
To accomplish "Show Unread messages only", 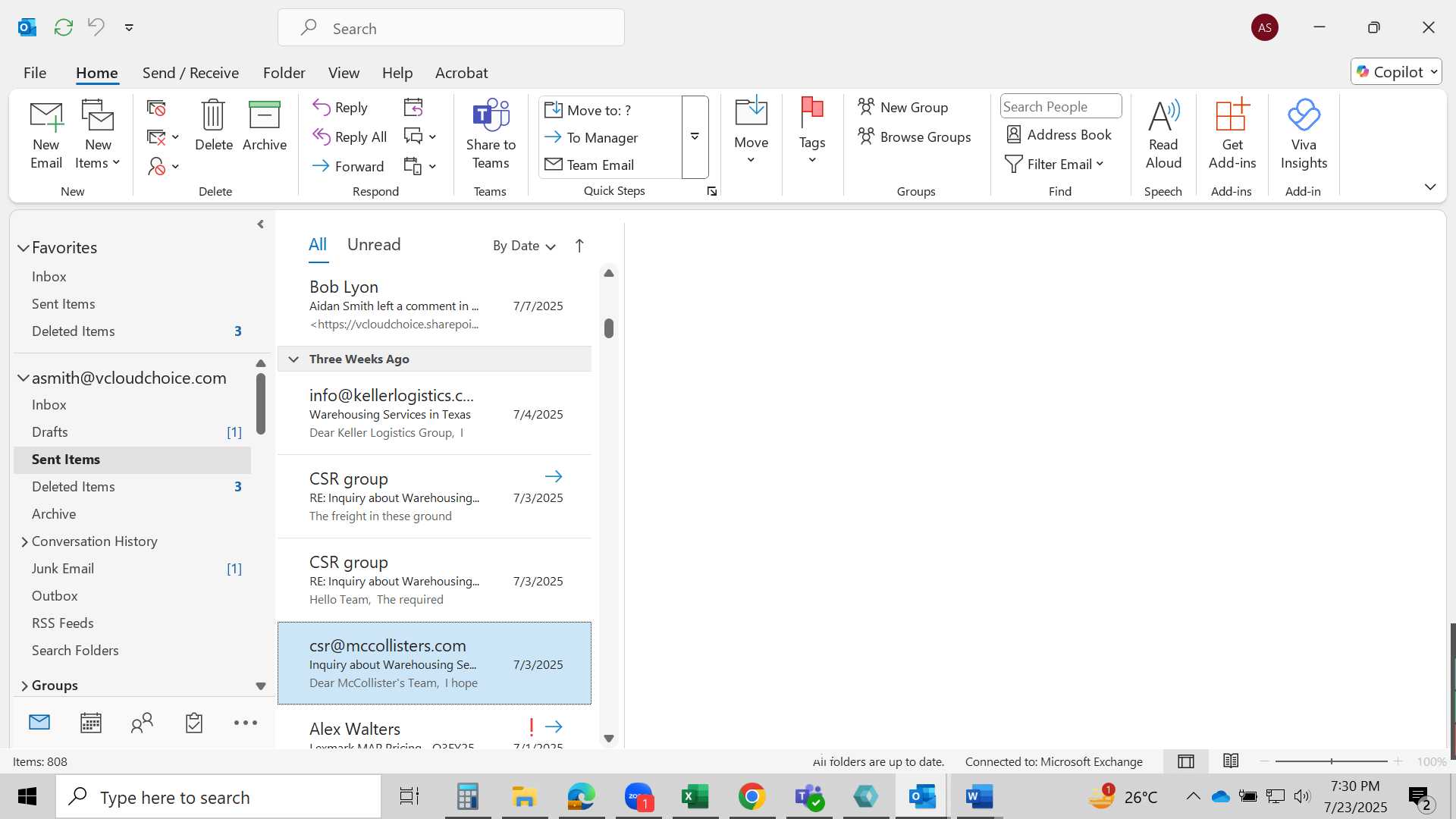I will (374, 244).
